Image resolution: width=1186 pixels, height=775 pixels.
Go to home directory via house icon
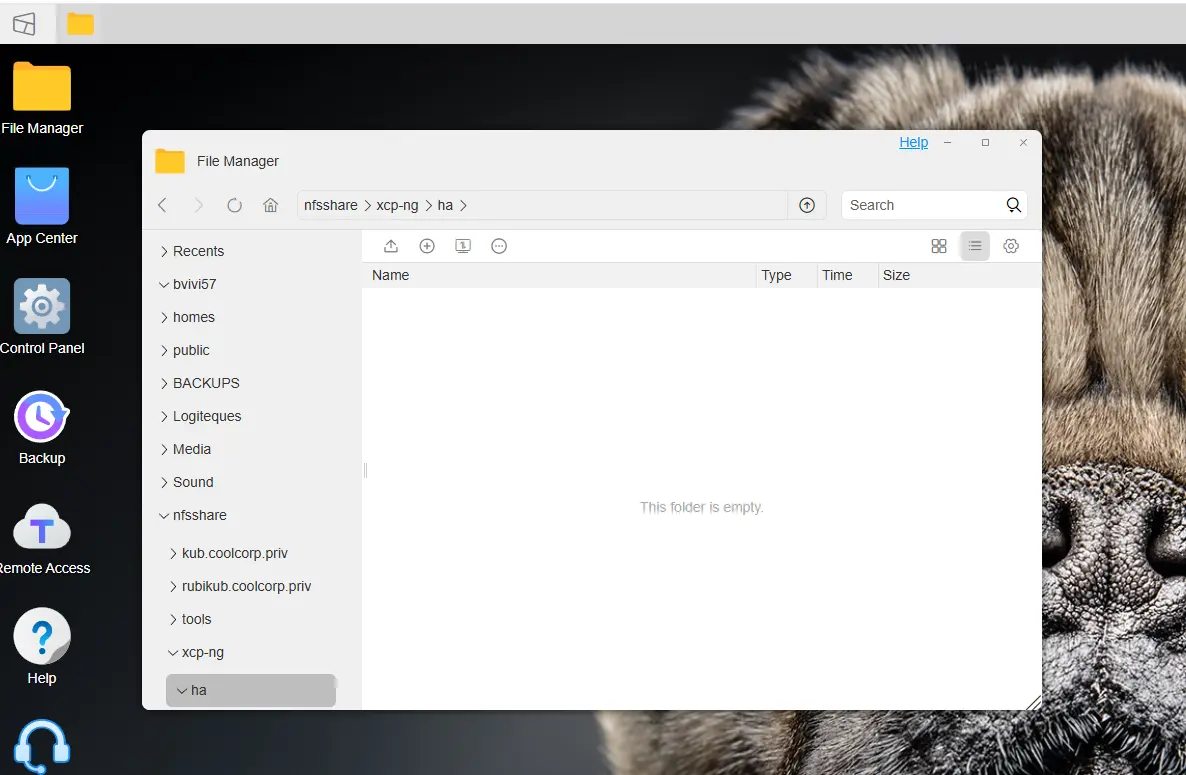pyautogui.click(x=270, y=205)
